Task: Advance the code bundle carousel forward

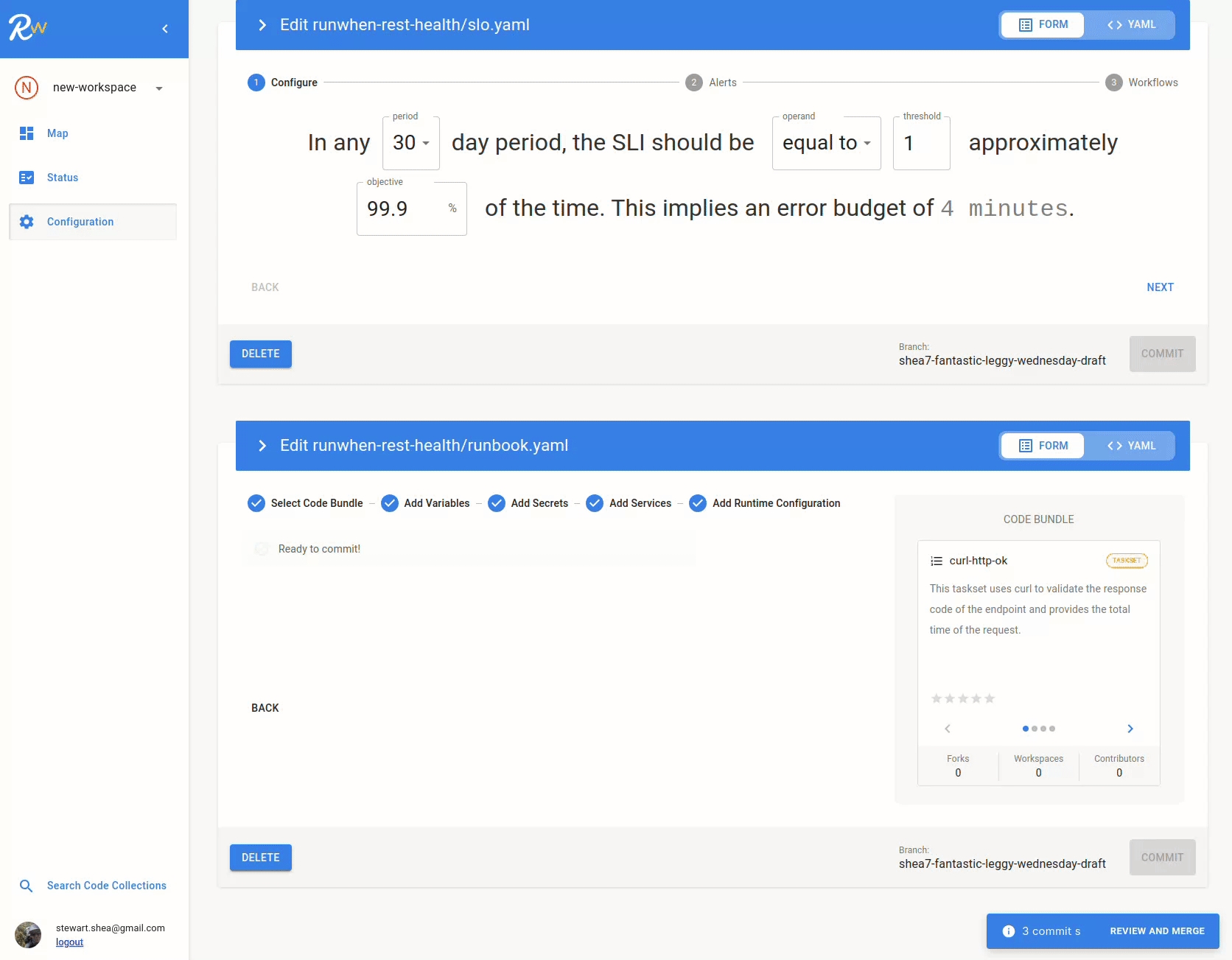Action: point(1130,728)
